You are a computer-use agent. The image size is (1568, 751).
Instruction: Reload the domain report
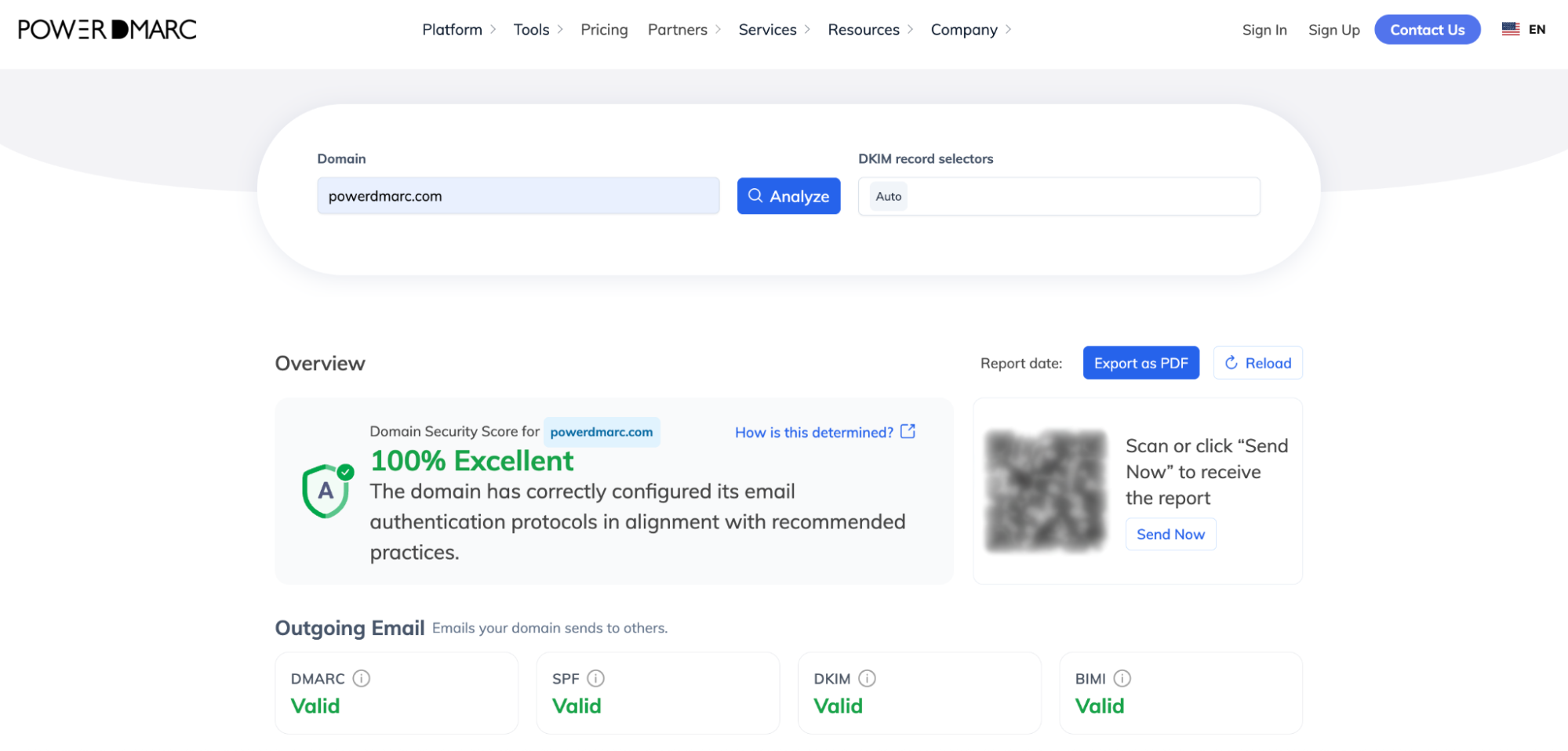coord(1257,363)
